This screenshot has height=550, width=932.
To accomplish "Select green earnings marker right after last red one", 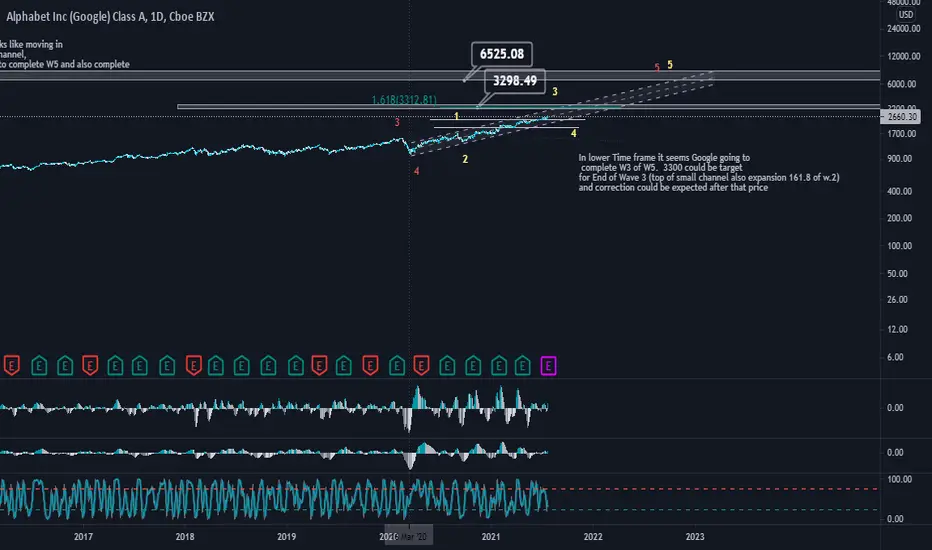I will (447, 365).
